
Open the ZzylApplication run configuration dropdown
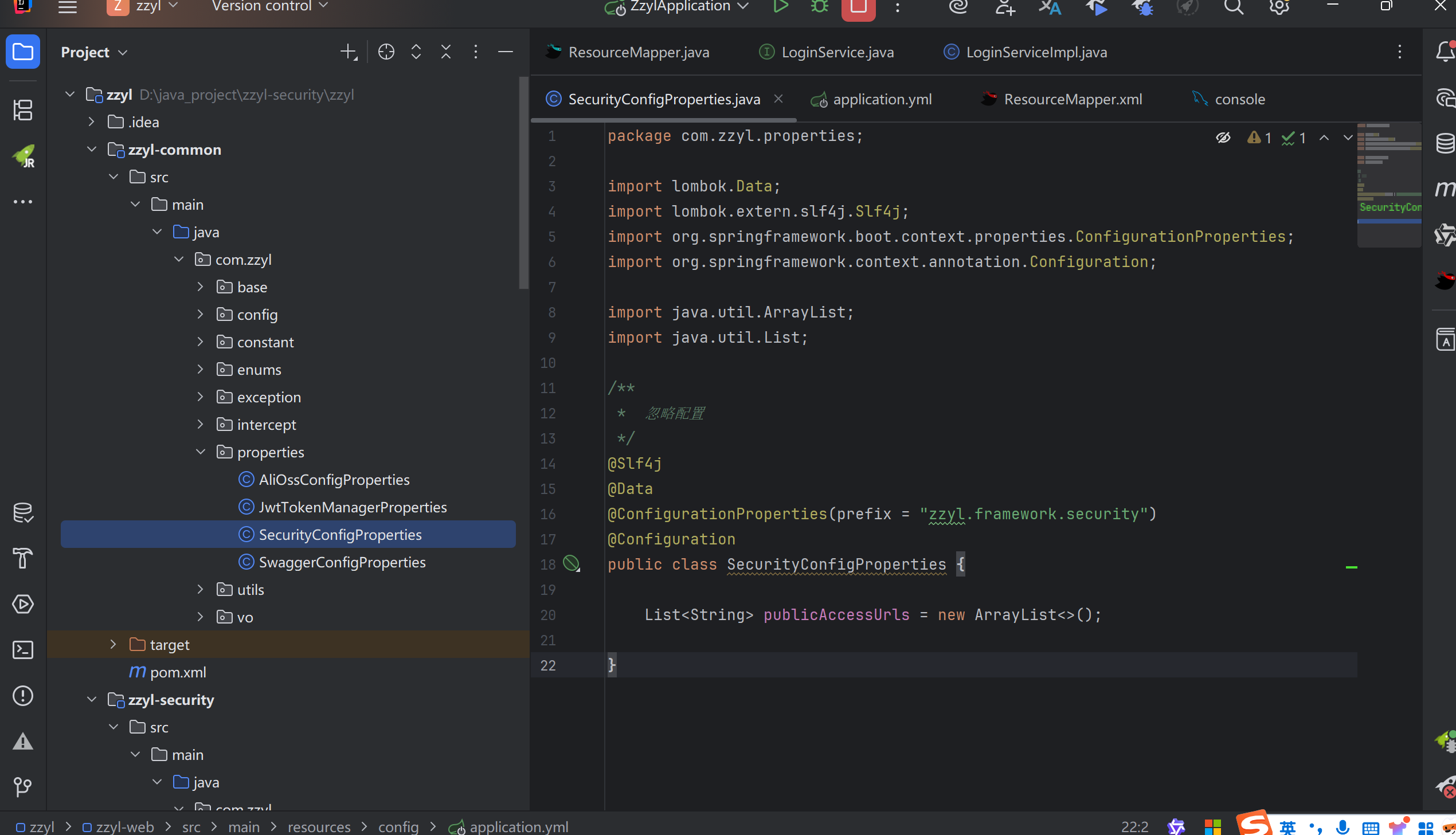682,7
